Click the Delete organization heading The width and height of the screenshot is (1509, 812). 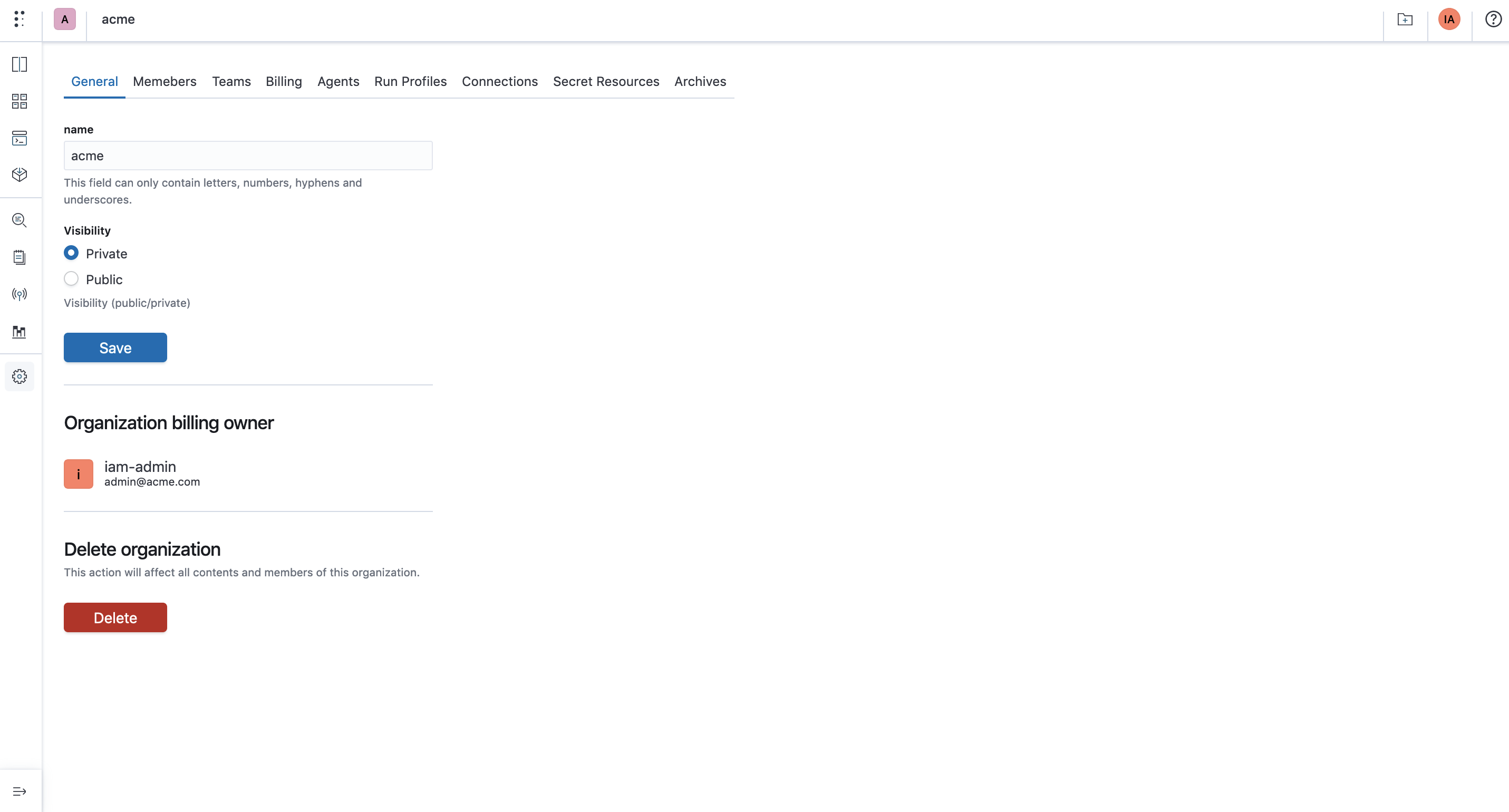[x=142, y=549]
